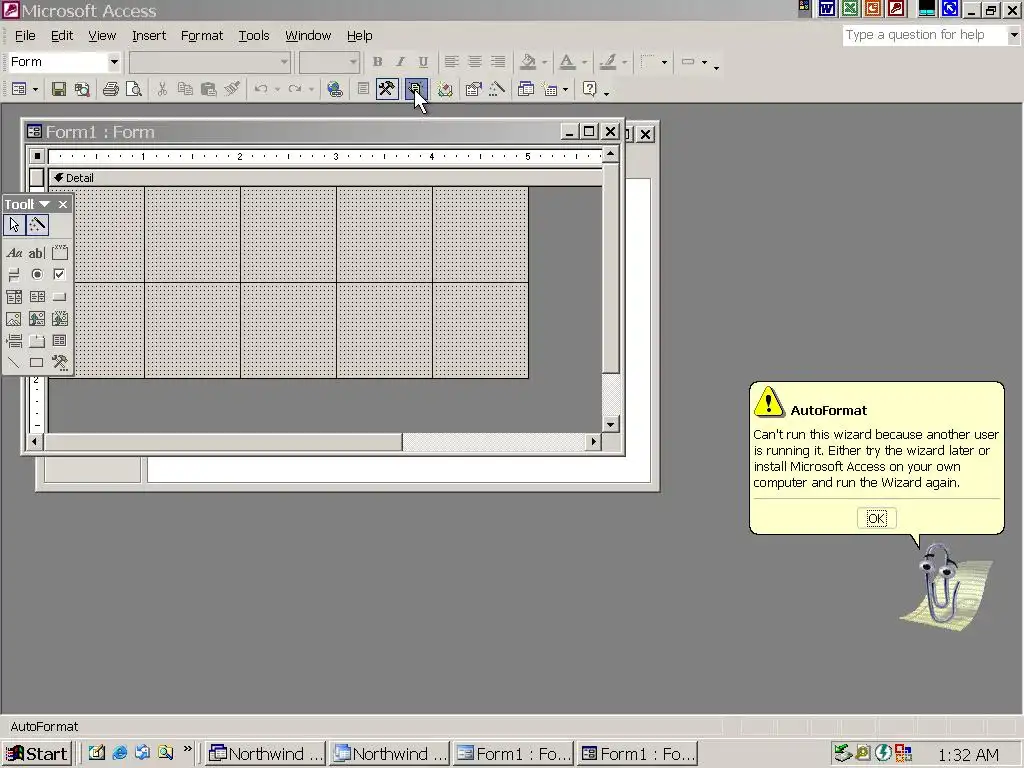Select the Text Box tool in the Toolbox
The height and width of the screenshot is (768, 1024).
pos(37,253)
